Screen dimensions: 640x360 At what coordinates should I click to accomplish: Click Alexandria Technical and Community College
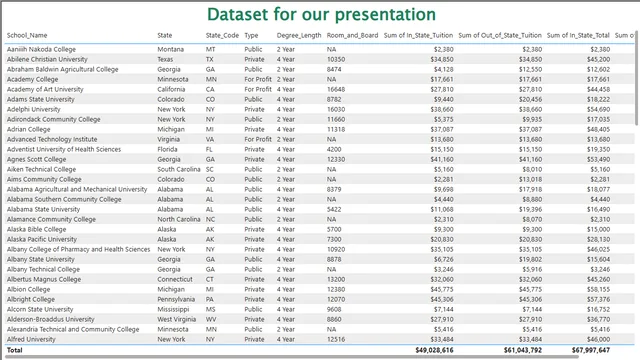pos(73,329)
